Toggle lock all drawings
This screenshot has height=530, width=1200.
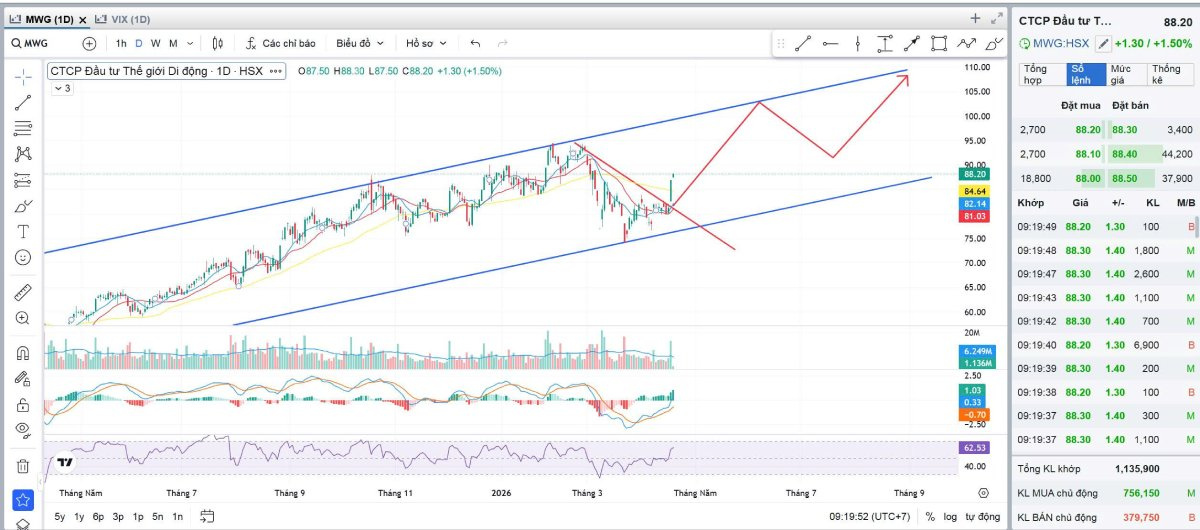pyautogui.click(x=23, y=405)
